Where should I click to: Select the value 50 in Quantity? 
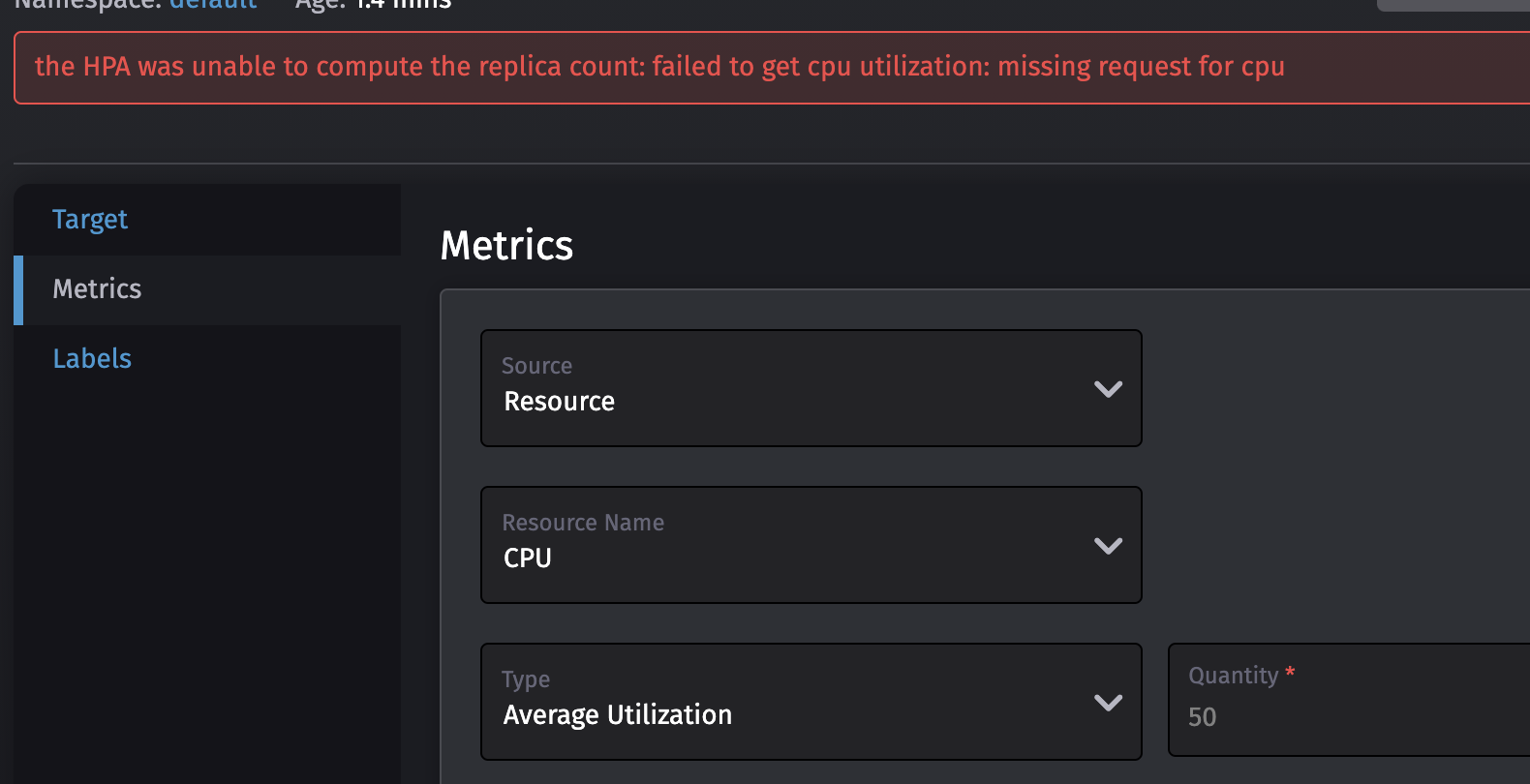point(1203,716)
